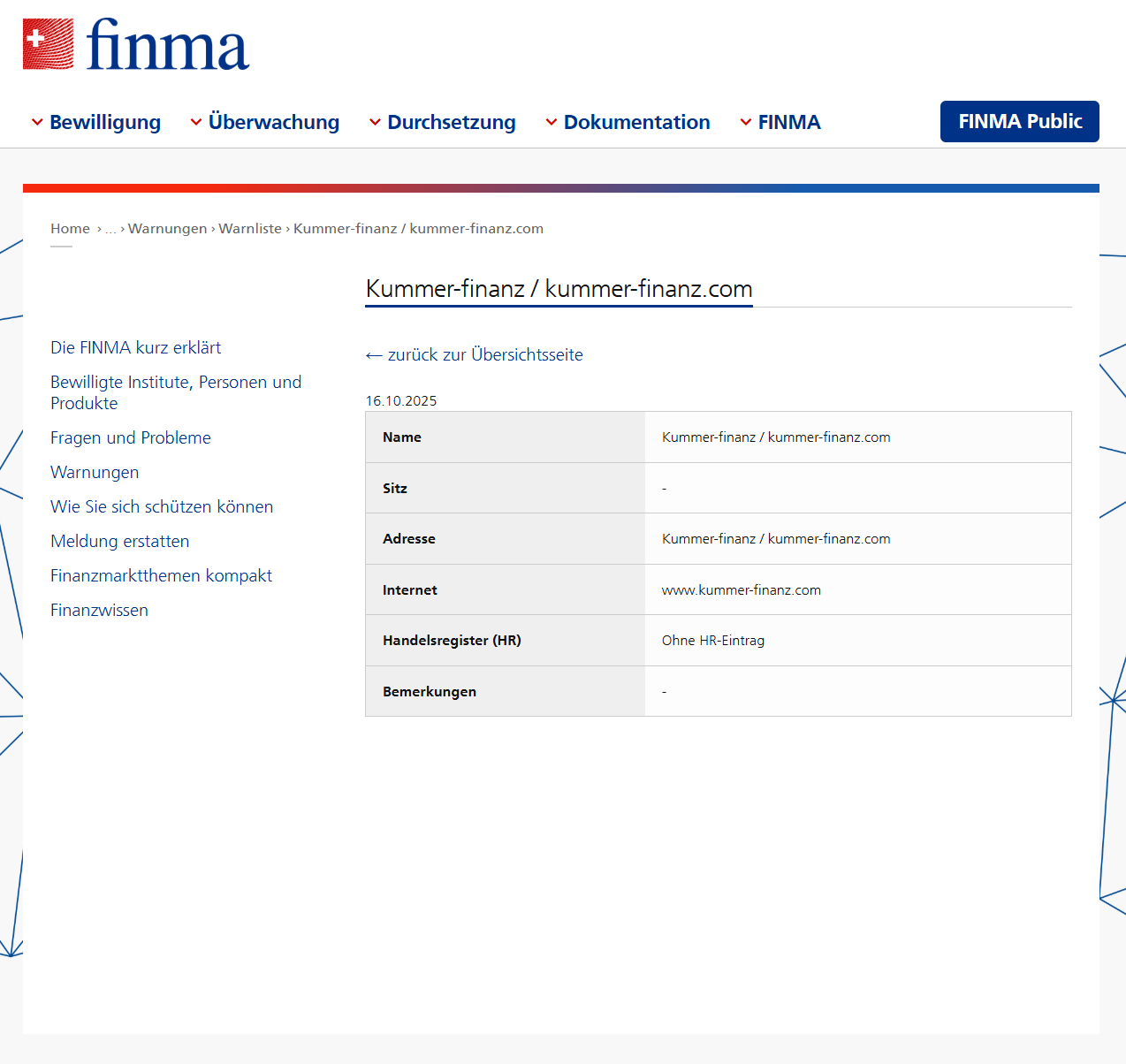
Task: Click www.kummer-finanz.com in the Internet row
Action: (742, 589)
